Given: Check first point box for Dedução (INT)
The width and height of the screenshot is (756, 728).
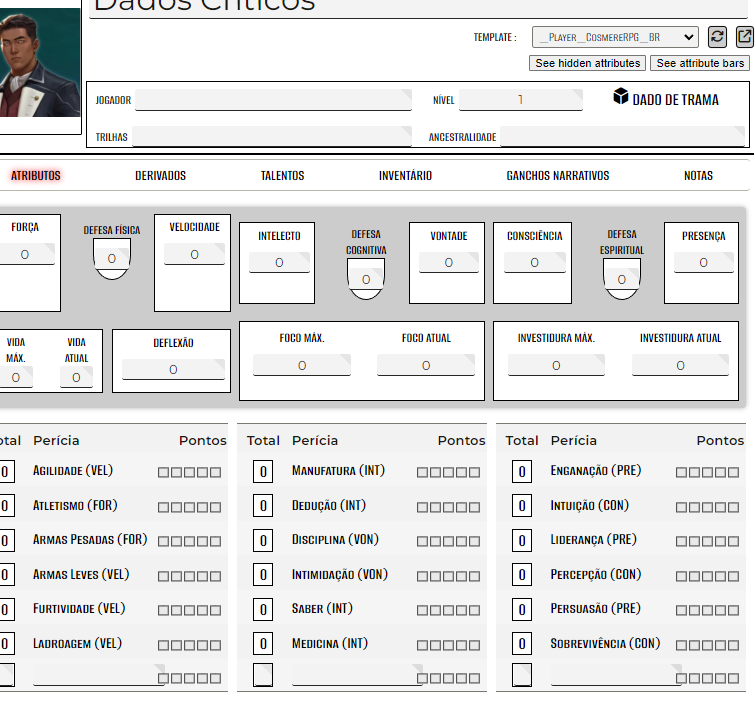Looking at the screenshot, I should (422, 507).
